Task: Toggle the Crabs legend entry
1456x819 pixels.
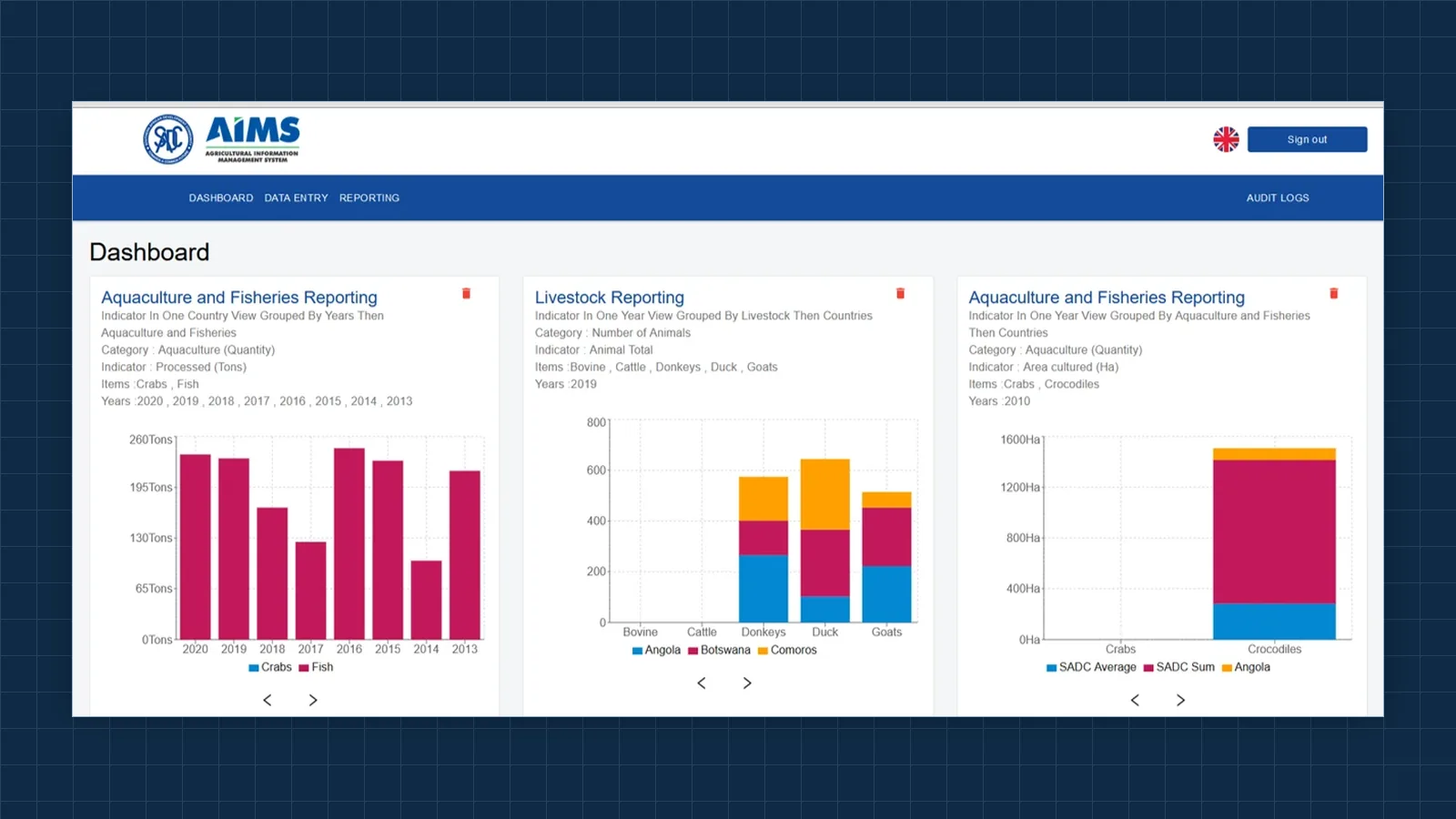Action: tap(270, 667)
